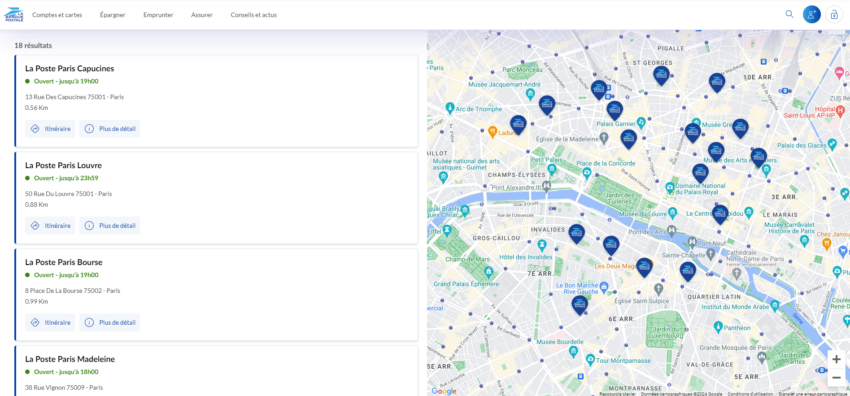Click the post office marker above Palais Garnier
This screenshot has height=396, width=850.
click(x=614, y=110)
